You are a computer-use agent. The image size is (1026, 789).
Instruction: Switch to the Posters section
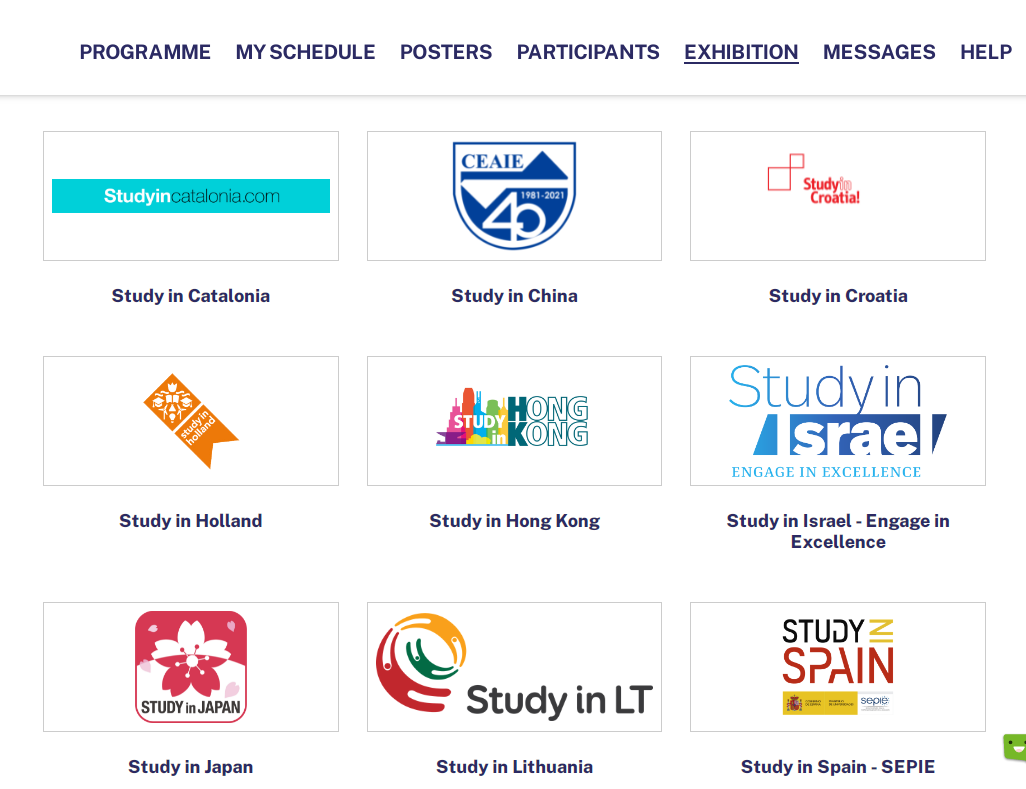(446, 52)
